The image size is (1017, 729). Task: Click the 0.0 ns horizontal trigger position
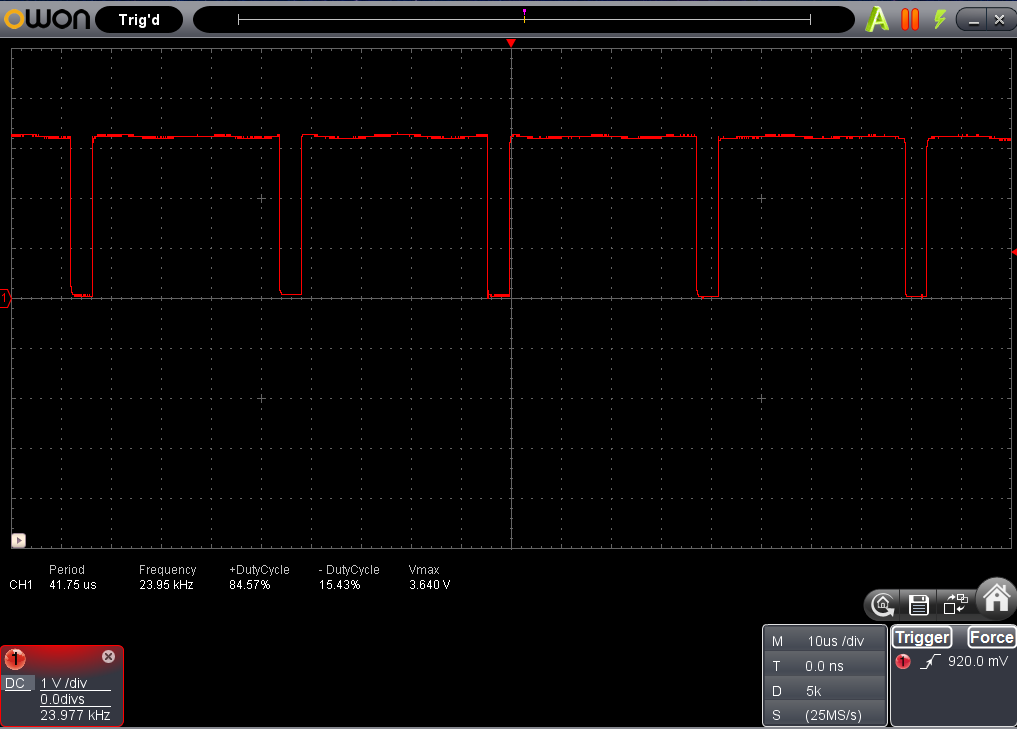824,666
